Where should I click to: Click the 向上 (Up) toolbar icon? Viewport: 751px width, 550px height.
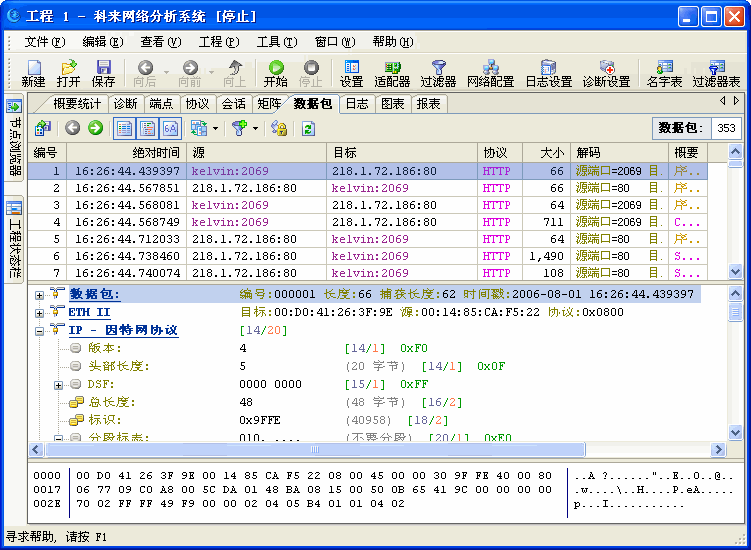tap(235, 73)
